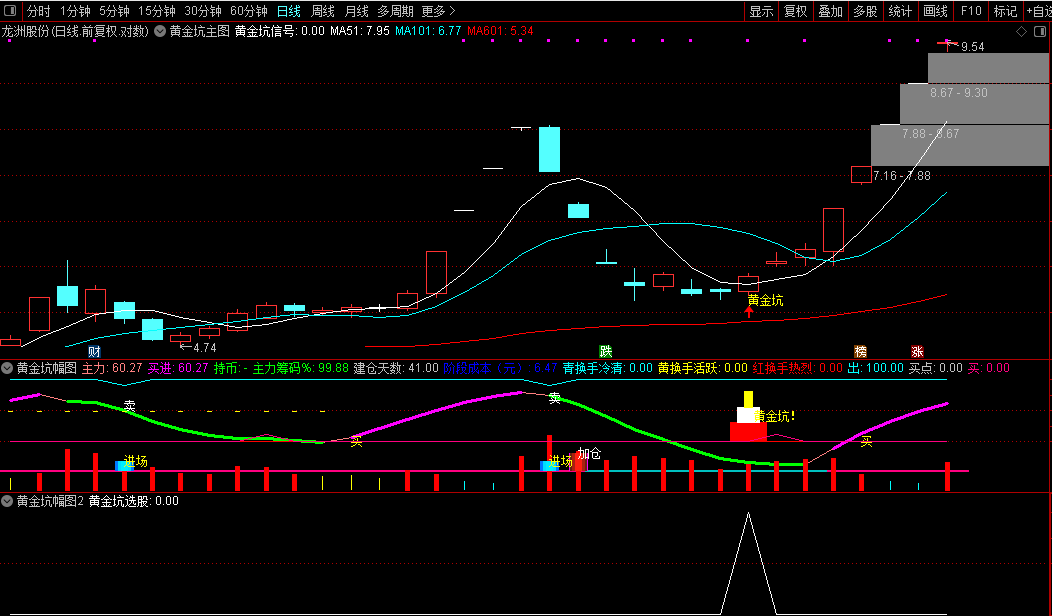
Task: Switch to 分时 view
Action: (x=38, y=11)
